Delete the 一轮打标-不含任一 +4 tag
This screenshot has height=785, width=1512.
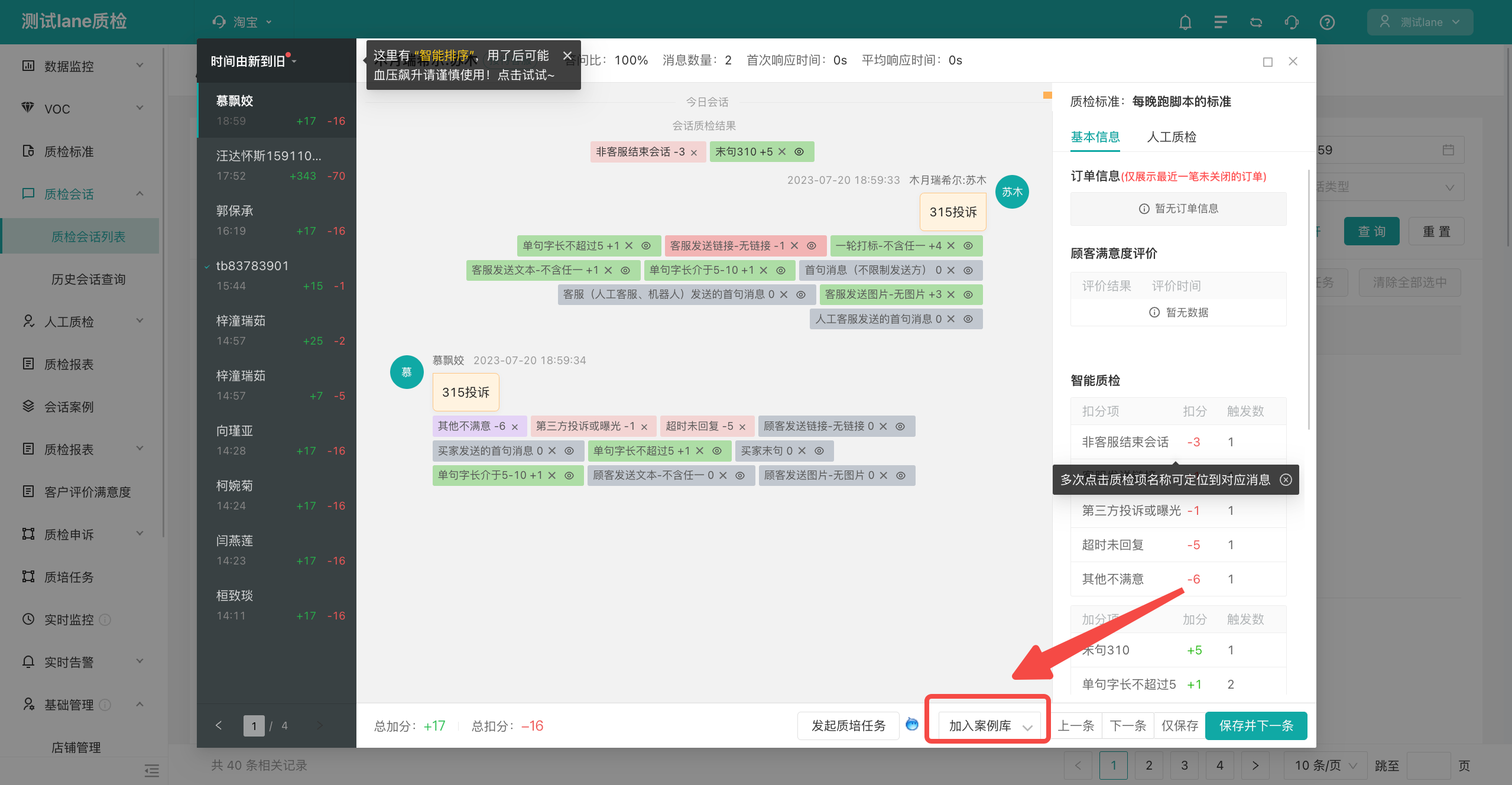click(950, 246)
